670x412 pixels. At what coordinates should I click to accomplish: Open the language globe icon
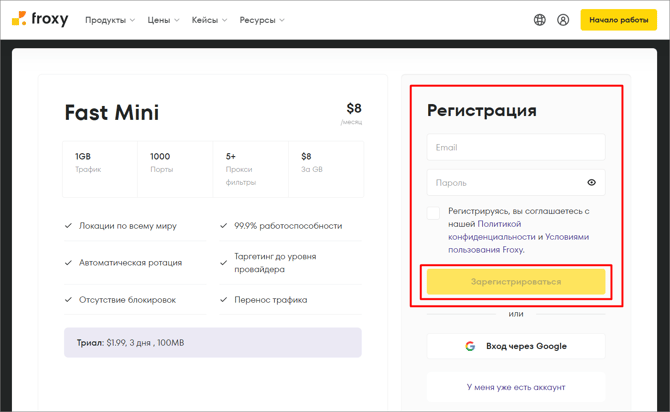[x=540, y=20]
